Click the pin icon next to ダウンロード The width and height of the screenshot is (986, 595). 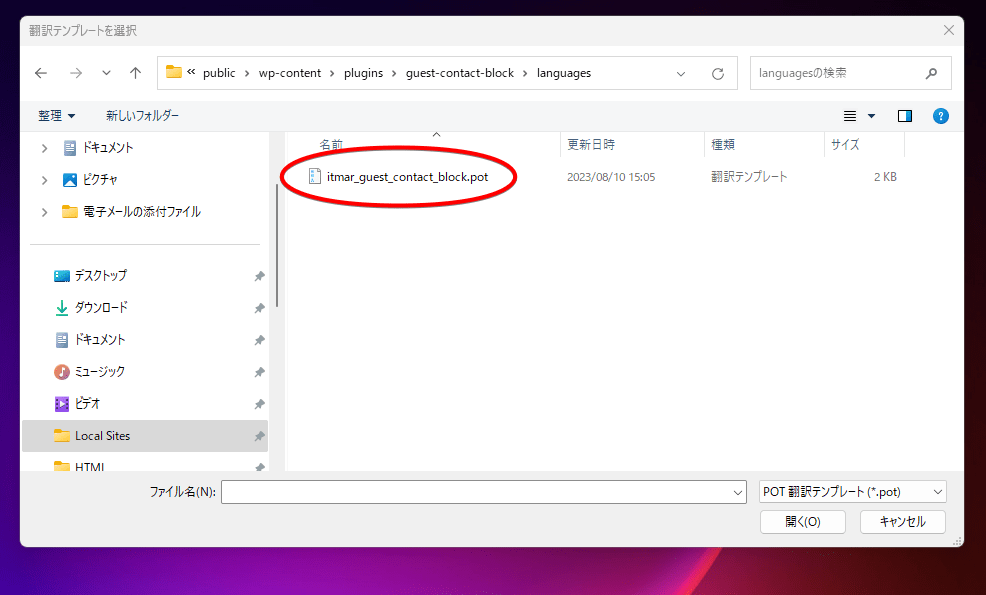[x=259, y=308]
